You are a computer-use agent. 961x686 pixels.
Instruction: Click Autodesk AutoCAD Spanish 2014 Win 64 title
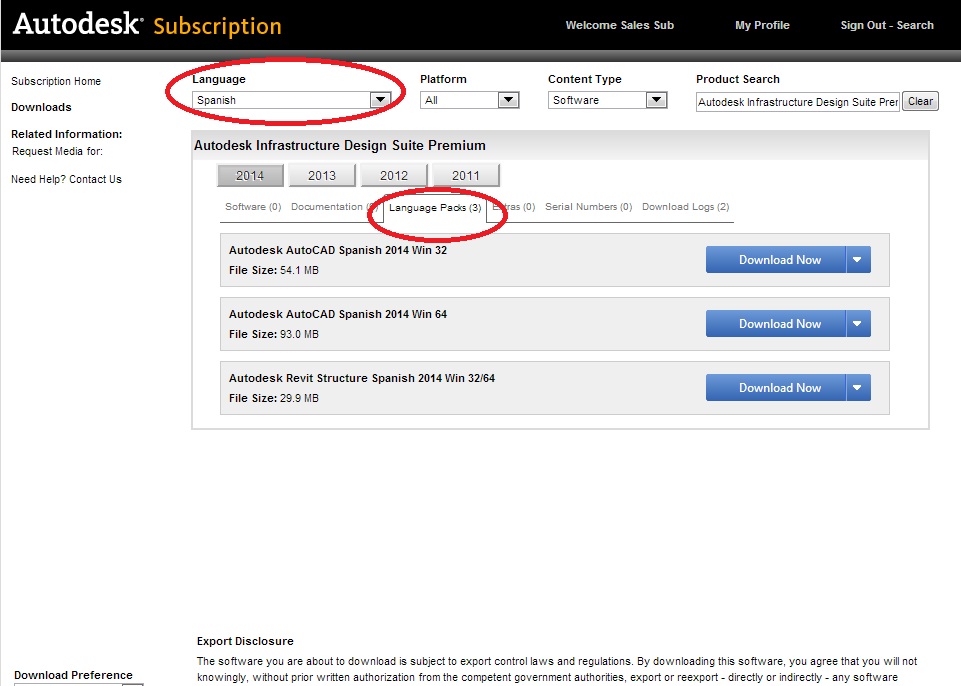pyautogui.click(x=338, y=314)
